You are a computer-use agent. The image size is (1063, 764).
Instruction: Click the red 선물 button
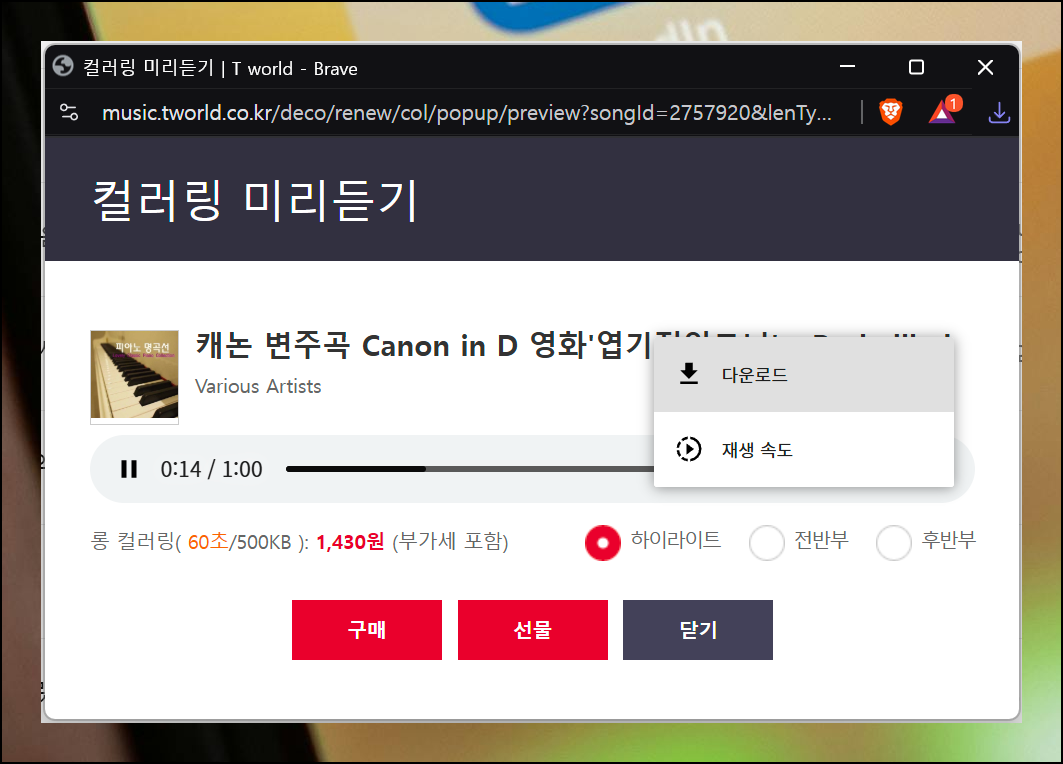(533, 630)
